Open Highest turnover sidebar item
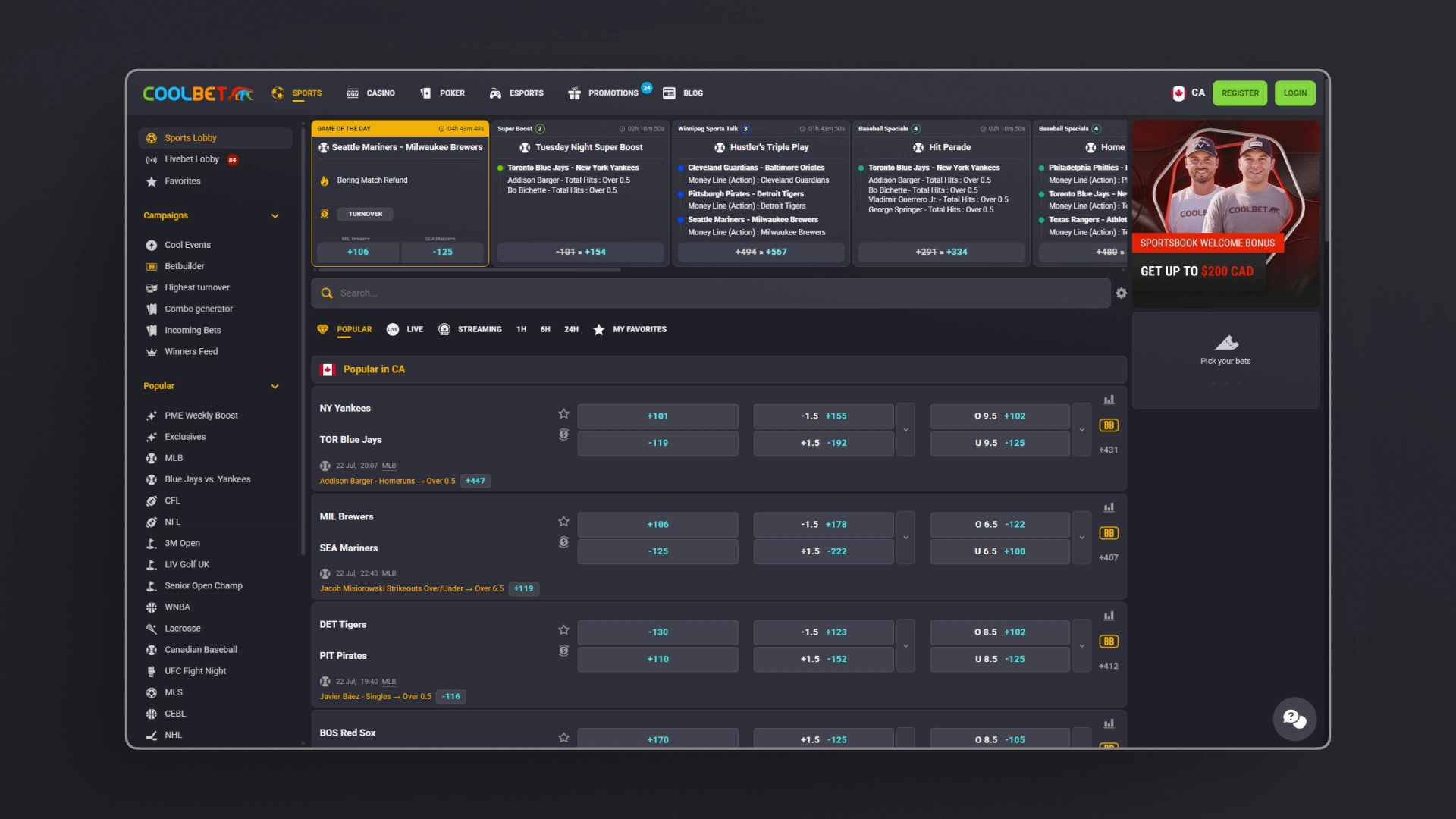Screen dimensions: 1456x819 click(x=196, y=287)
